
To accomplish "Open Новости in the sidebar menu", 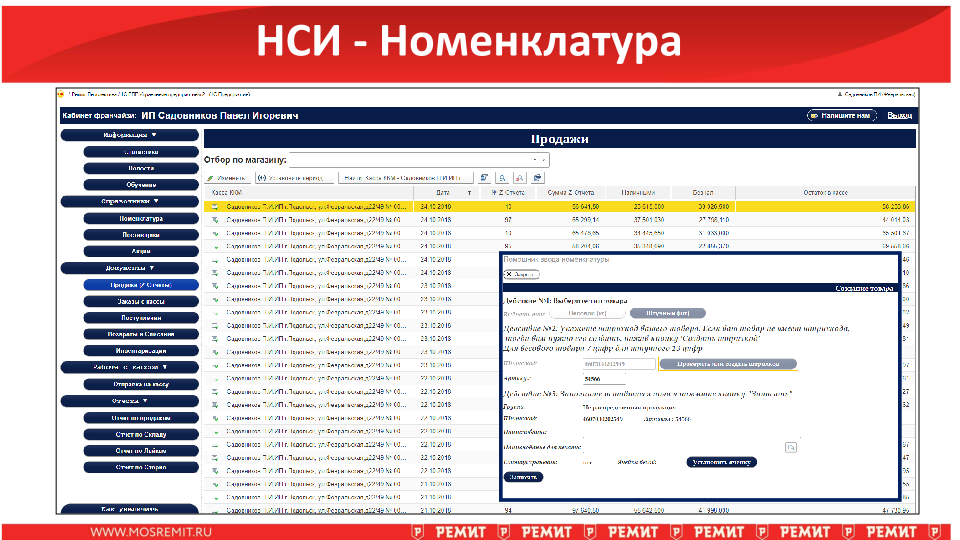I will click(140, 168).
